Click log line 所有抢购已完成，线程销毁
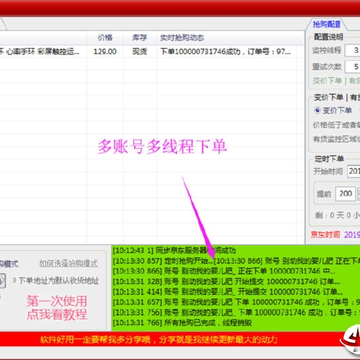This screenshot has height=360, width=360. click(x=182, y=323)
